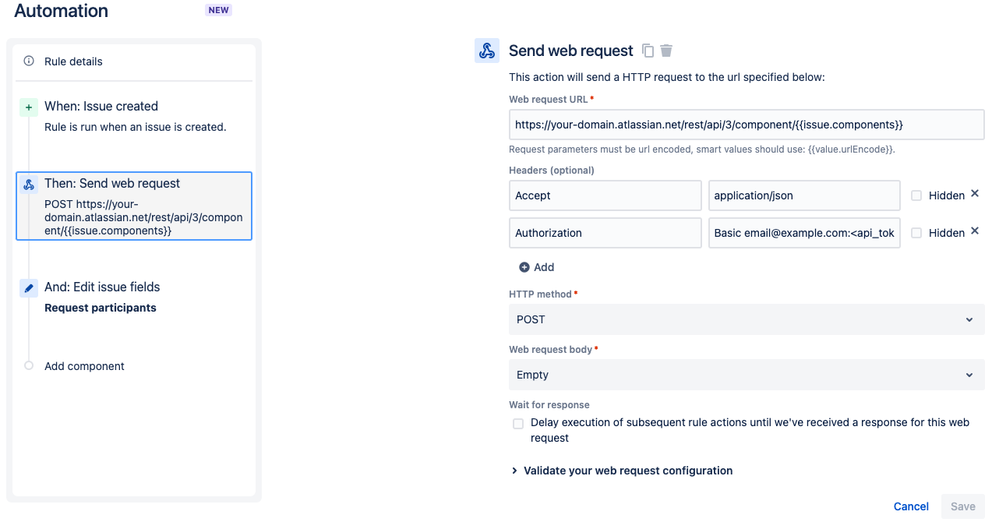This screenshot has width=999, height=525.
Task: Delete the action with the trash icon
Action: [x=666, y=50]
